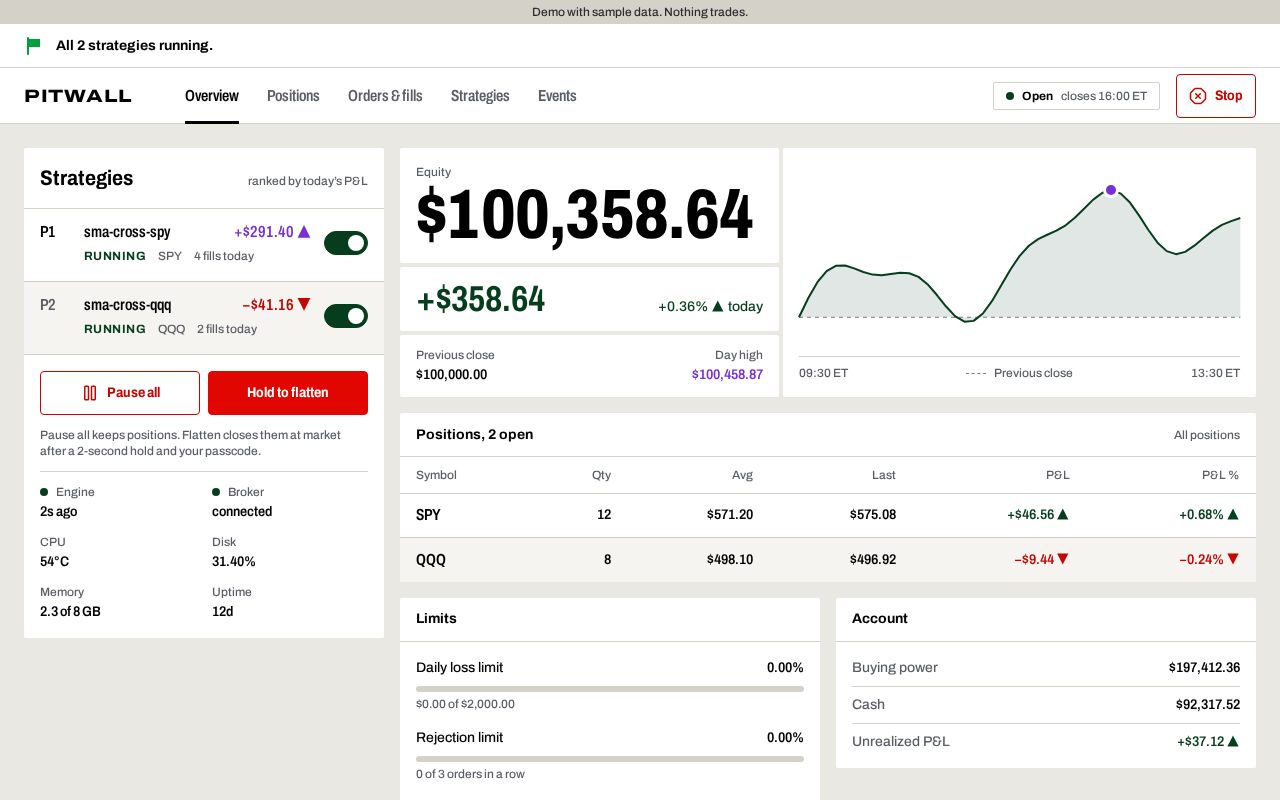Click the Hold to flatten button

pos(288,393)
